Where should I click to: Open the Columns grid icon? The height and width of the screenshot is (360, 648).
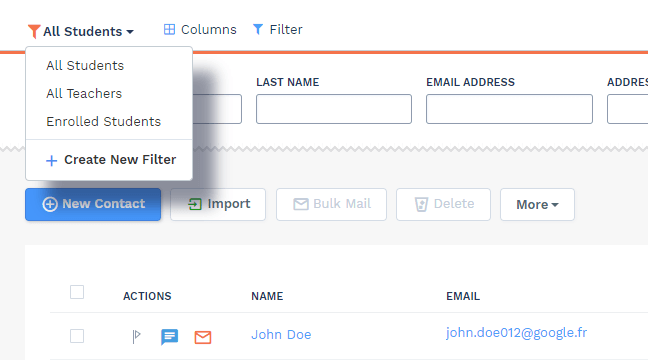pyautogui.click(x=169, y=29)
